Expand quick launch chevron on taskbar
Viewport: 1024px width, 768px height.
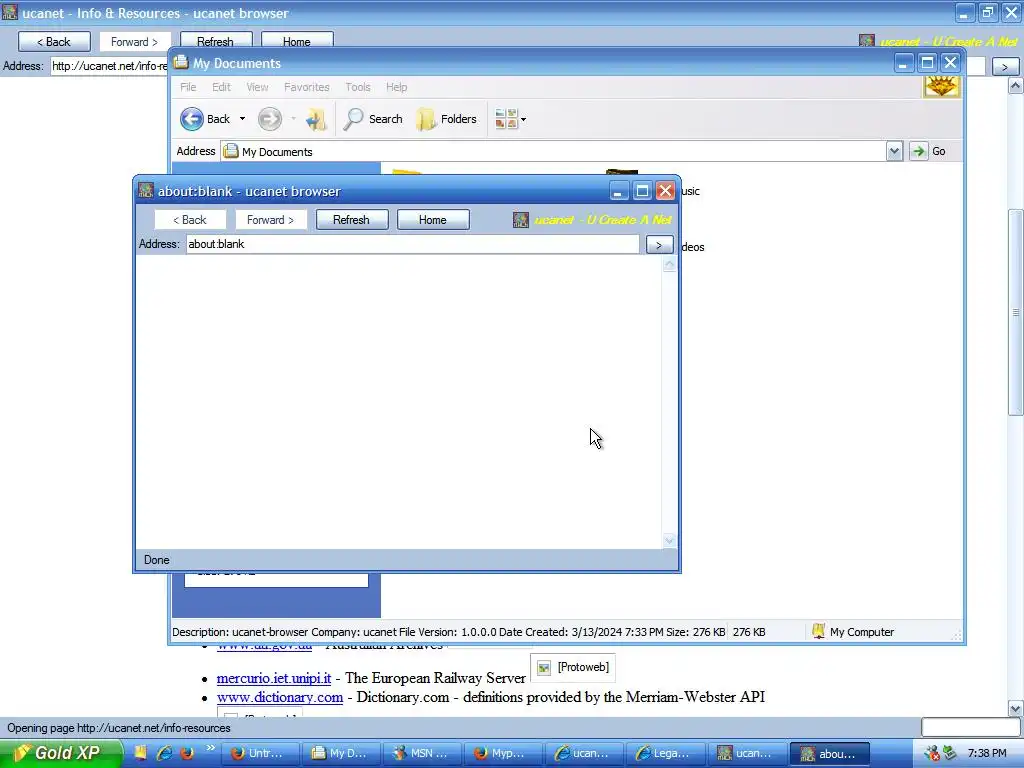(x=210, y=748)
